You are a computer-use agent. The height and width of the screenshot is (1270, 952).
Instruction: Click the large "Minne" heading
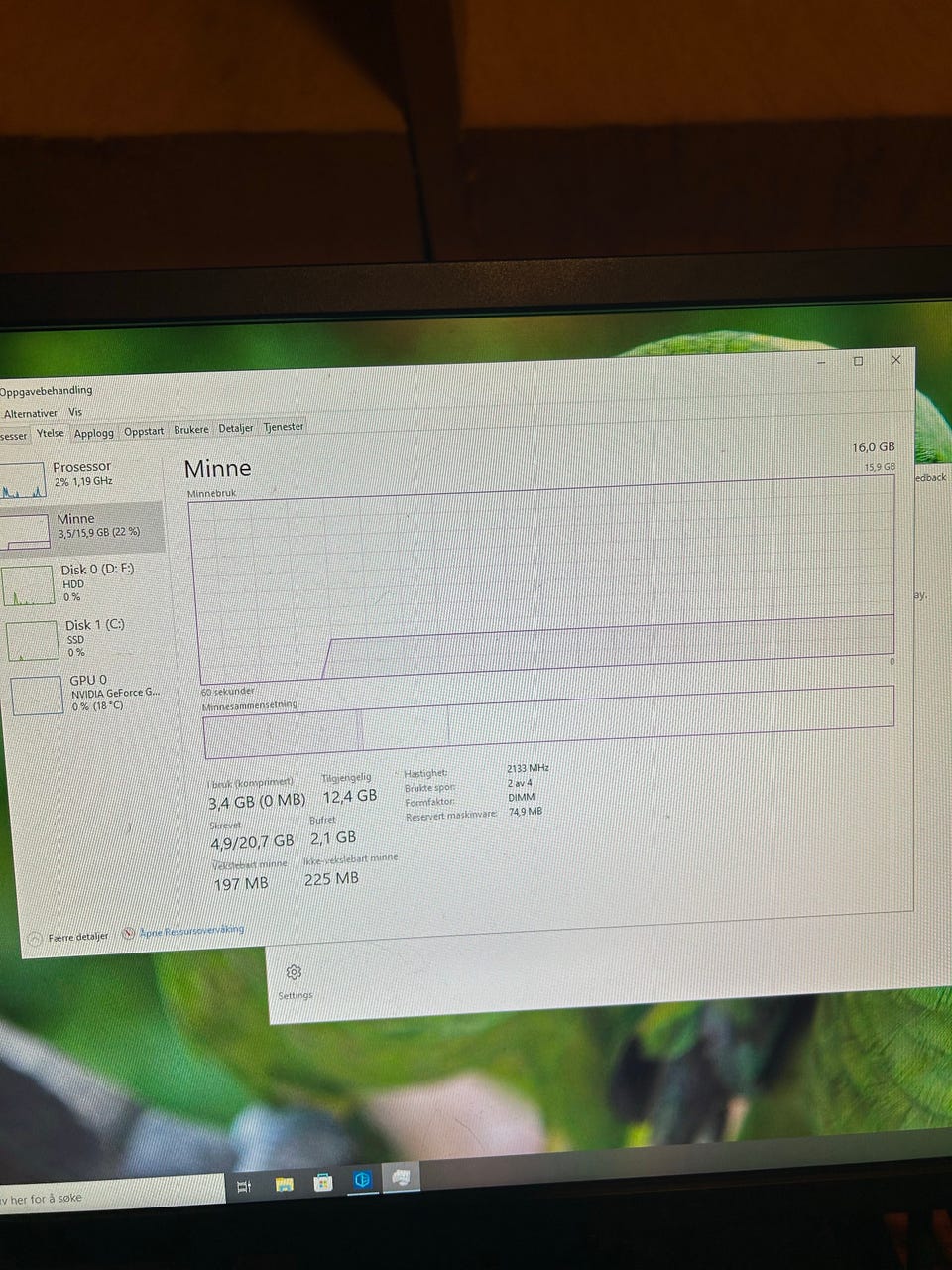tap(218, 469)
